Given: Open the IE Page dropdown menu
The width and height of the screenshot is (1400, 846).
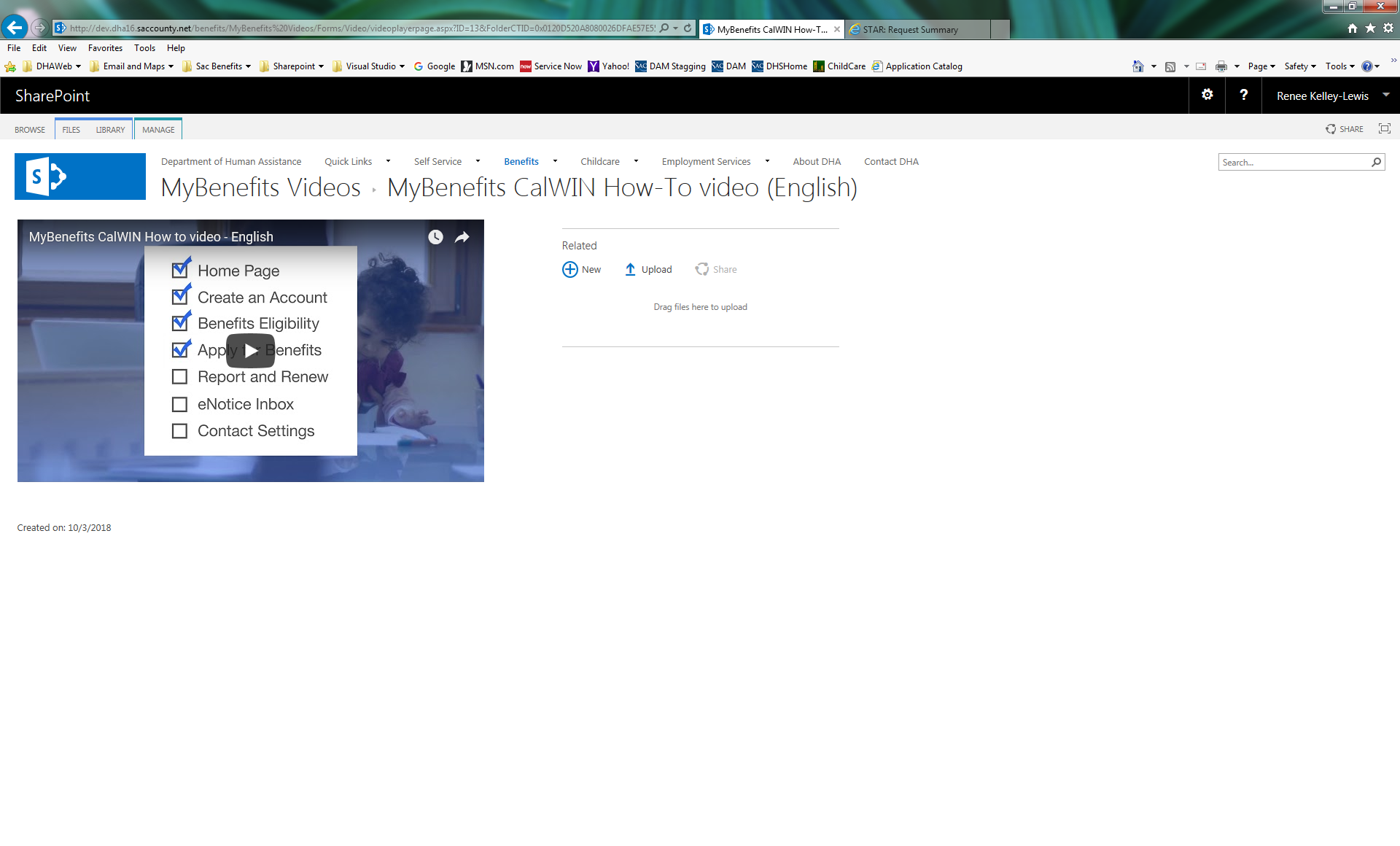Looking at the screenshot, I should pos(1261,66).
